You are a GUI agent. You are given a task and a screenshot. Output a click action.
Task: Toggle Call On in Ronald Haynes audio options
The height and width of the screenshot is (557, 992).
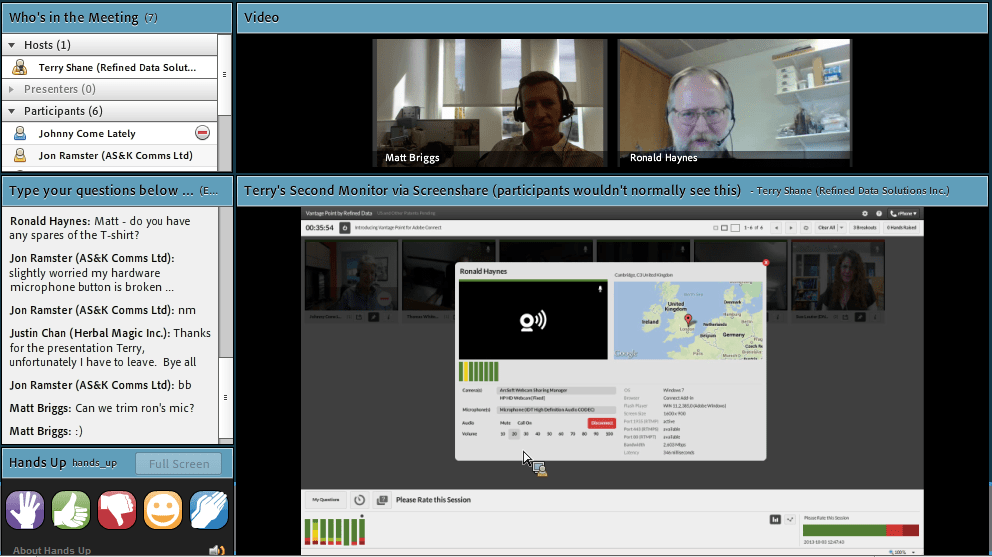(524, 423)
